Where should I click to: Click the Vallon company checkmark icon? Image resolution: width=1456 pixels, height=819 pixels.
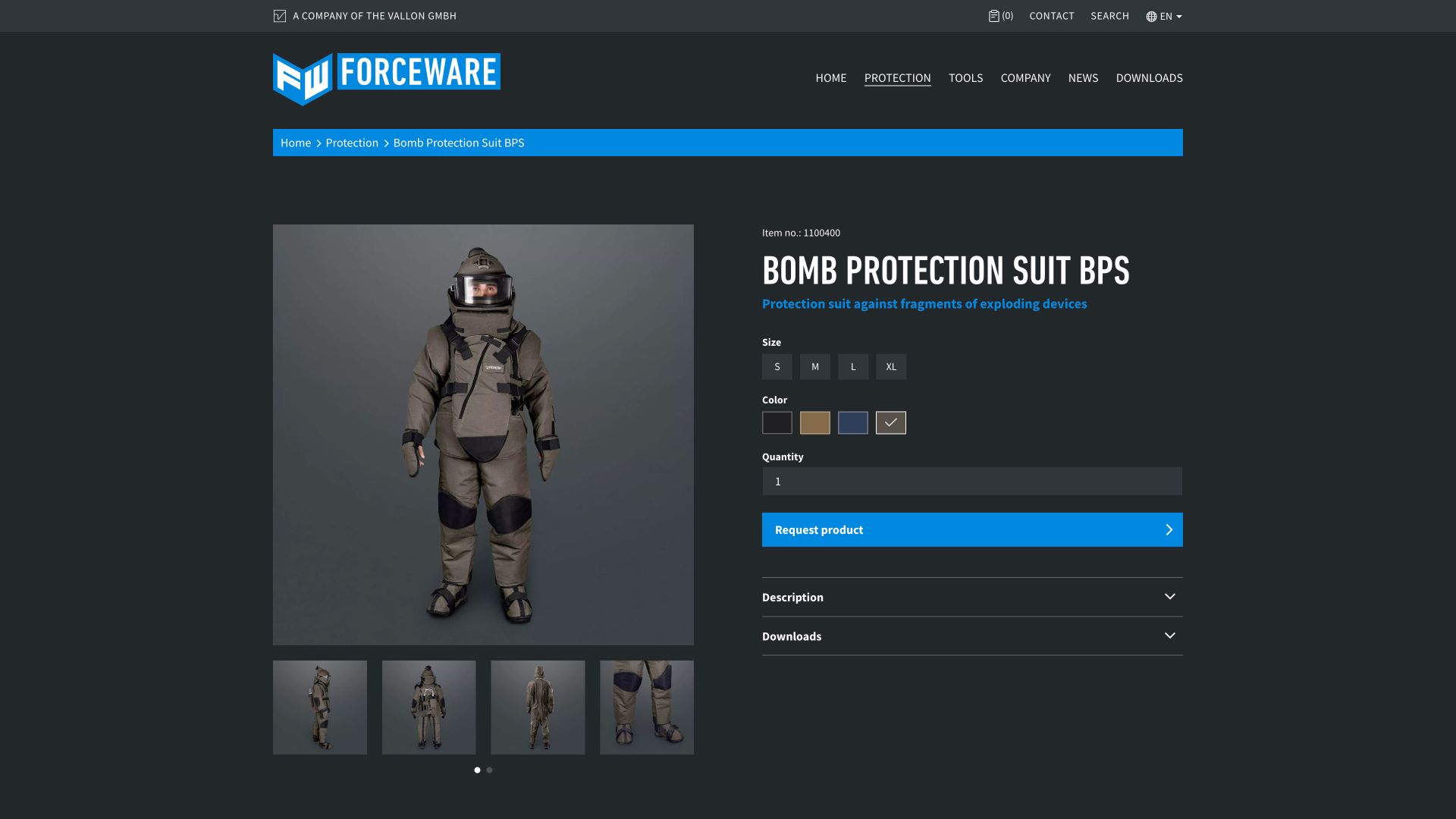(280, 16)
